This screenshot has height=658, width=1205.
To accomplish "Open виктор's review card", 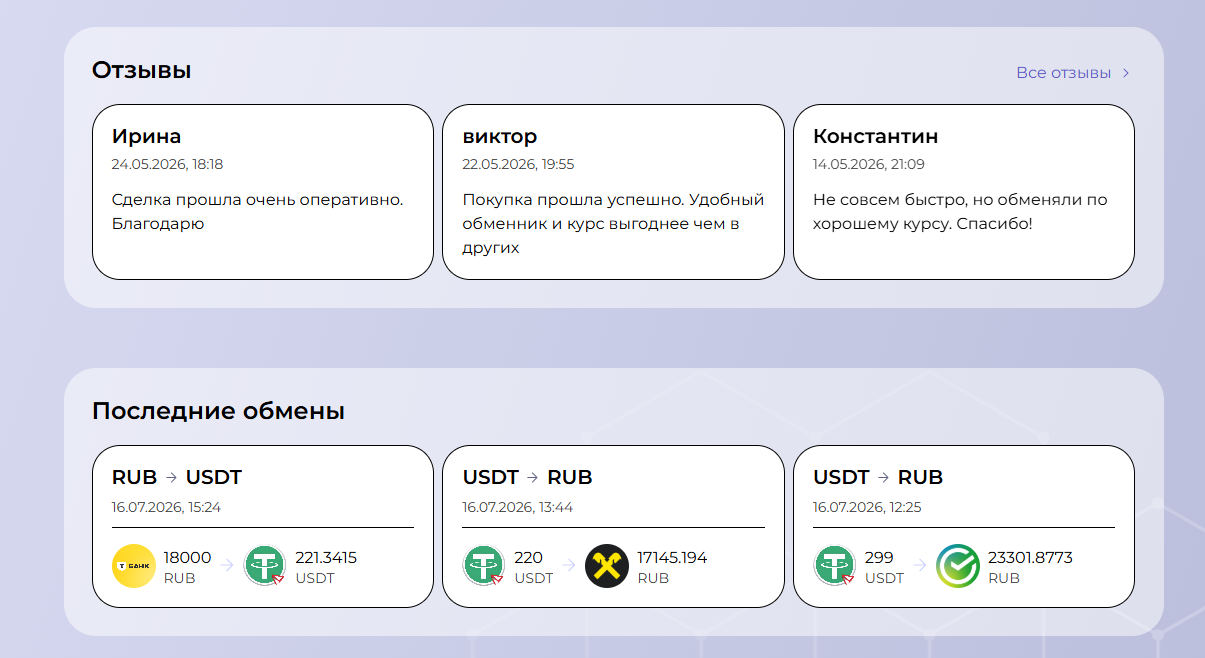I will (x=613, y=192).
